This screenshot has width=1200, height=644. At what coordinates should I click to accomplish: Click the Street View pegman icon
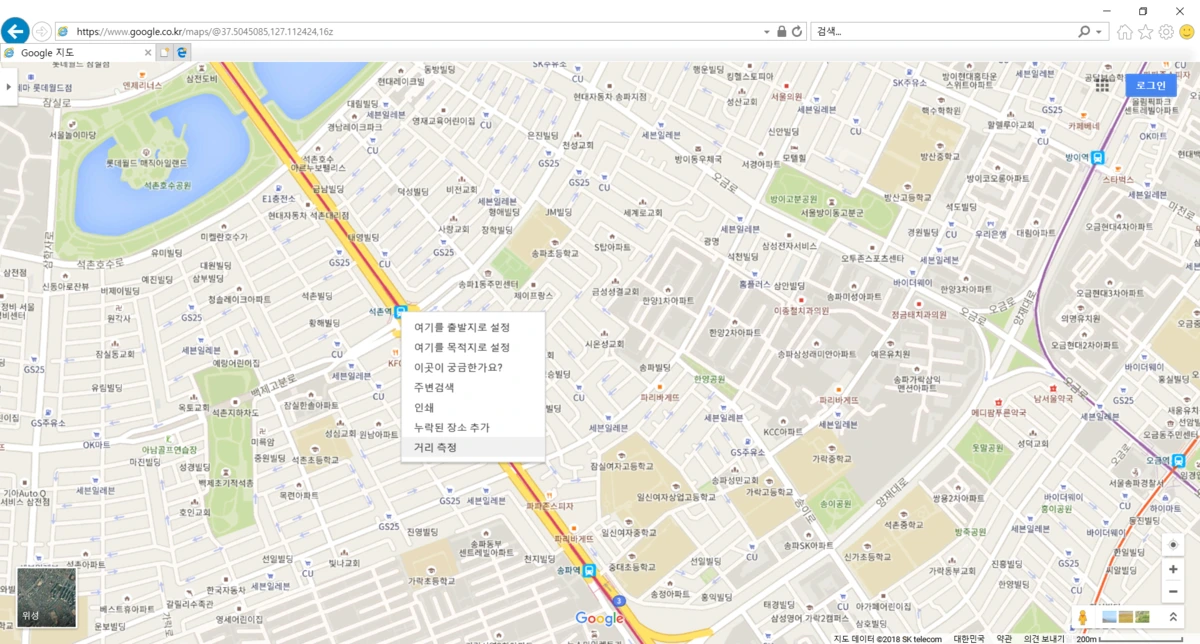1083,618
